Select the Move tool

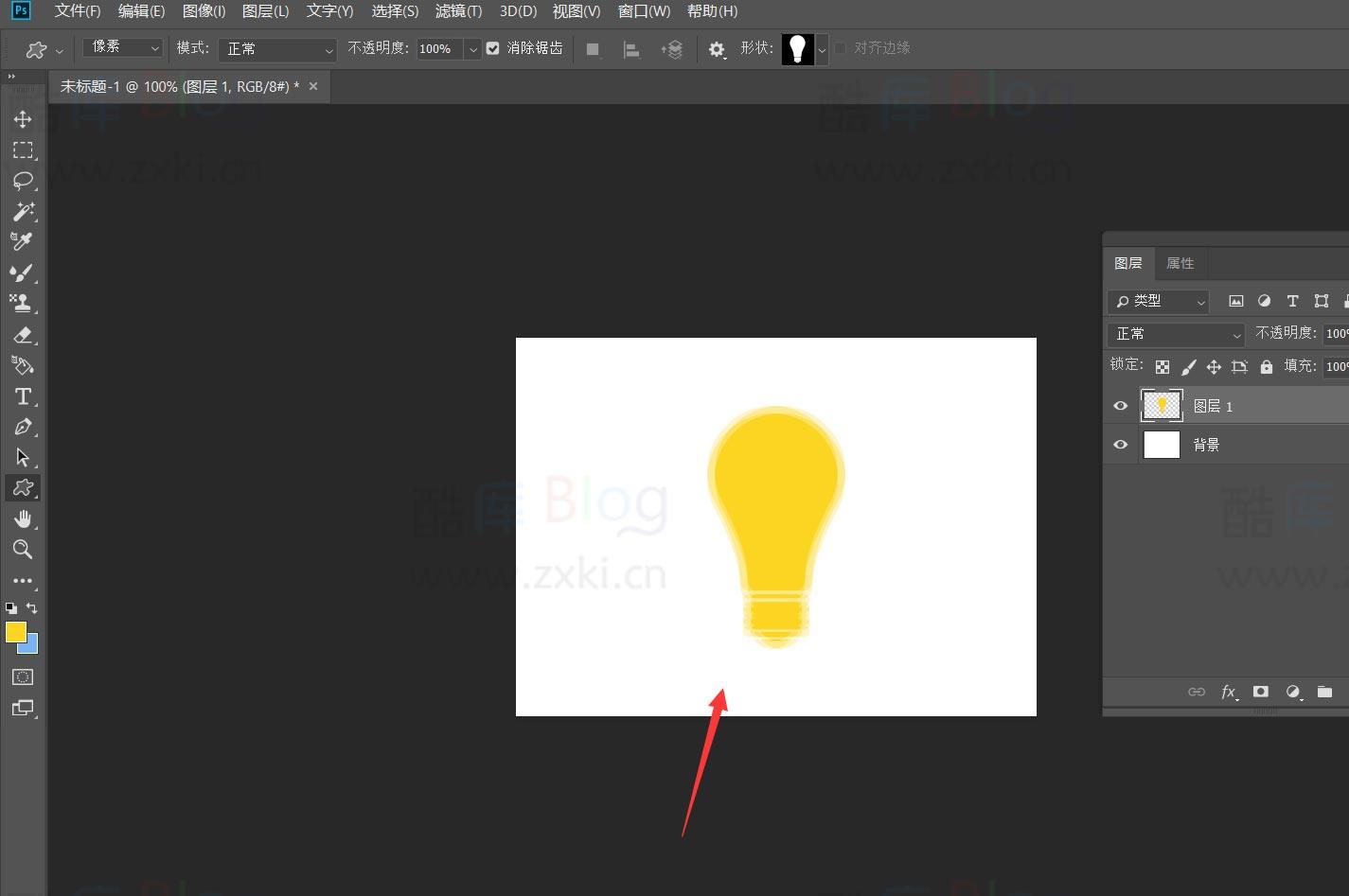(x=23, y=119)
